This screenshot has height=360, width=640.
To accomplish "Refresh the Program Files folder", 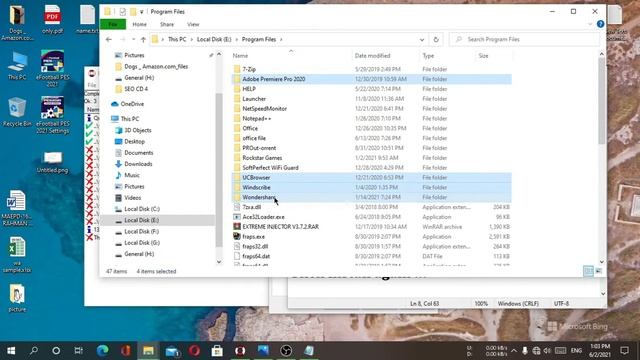I will click(x=436, y=40).
